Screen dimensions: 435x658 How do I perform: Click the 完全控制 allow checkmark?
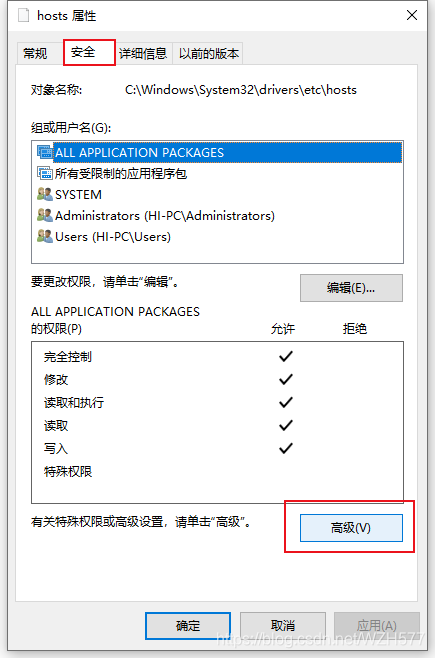tap(286, 356)
